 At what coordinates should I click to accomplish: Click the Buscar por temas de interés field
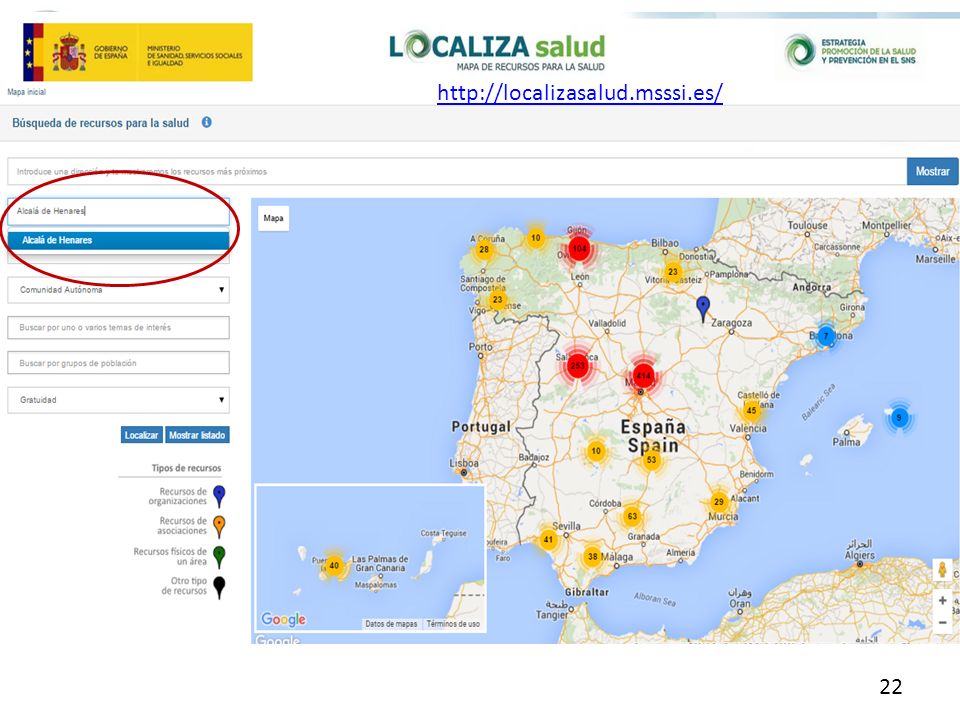pos(118,328)
